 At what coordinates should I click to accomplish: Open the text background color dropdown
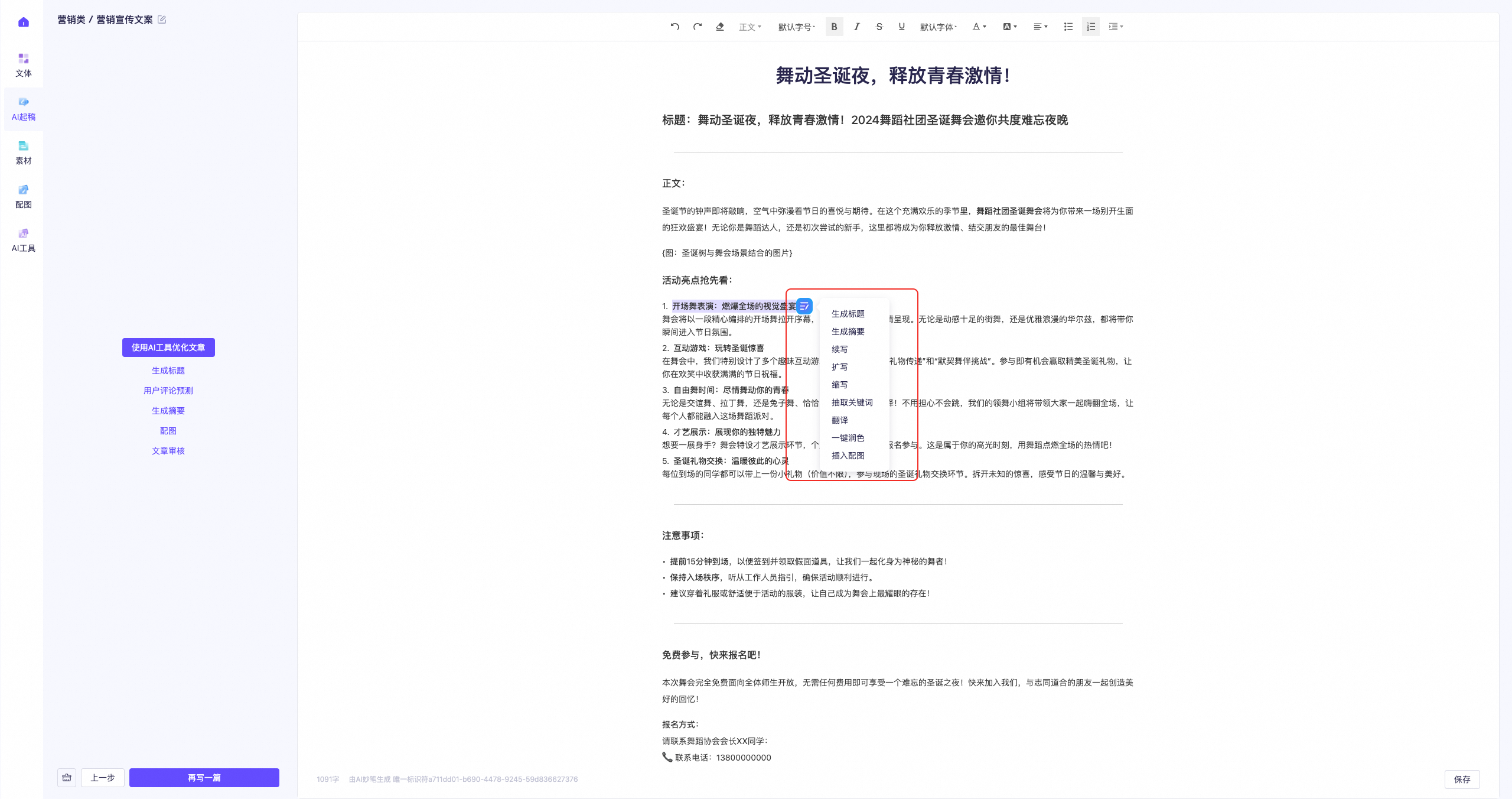click(x=1010, y=27)
